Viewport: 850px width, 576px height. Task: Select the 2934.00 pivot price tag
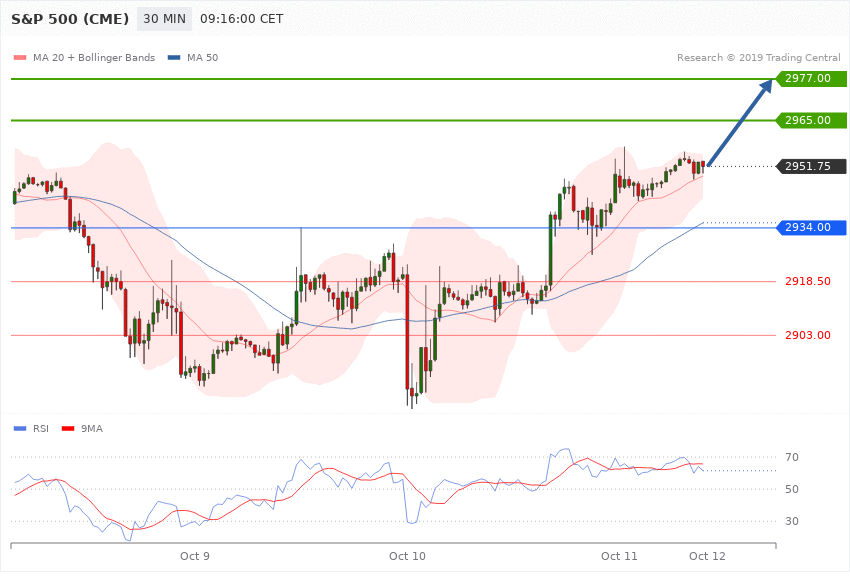(x=811, y=228)
